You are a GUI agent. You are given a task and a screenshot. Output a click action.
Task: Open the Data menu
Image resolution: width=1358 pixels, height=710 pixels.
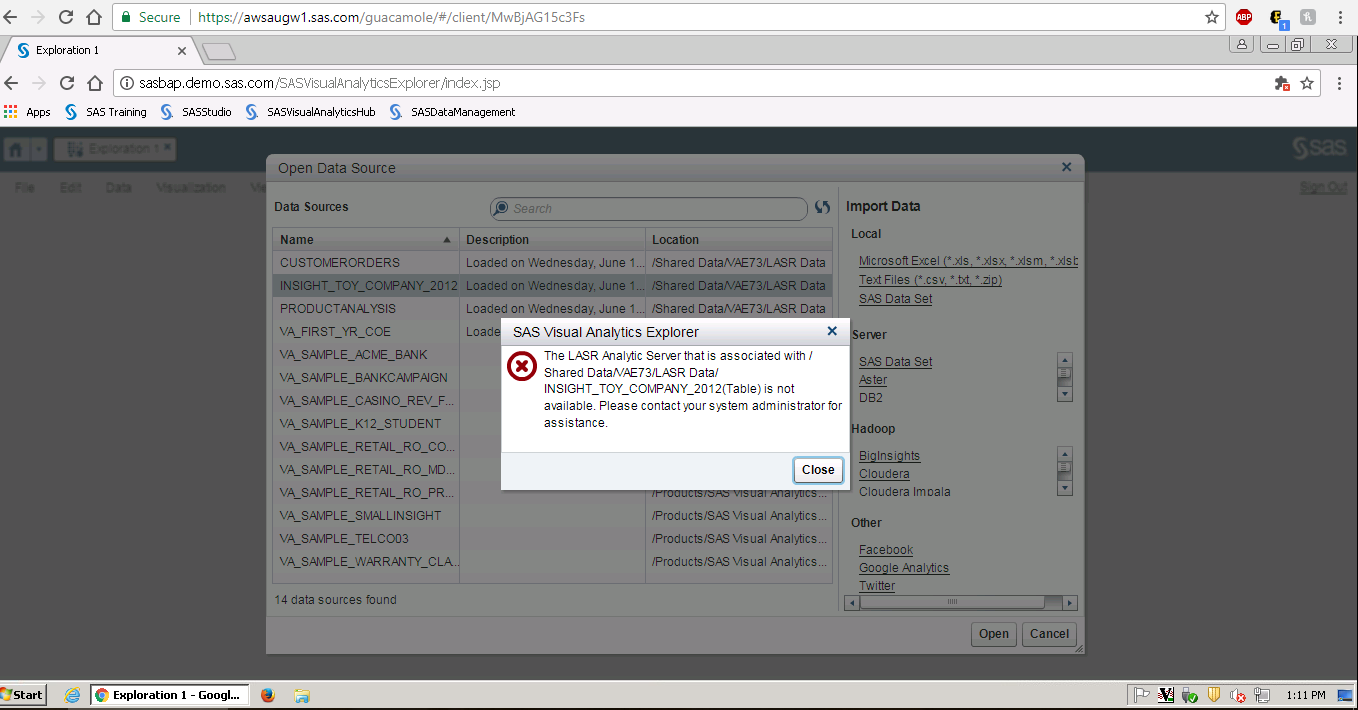point(119,187)
